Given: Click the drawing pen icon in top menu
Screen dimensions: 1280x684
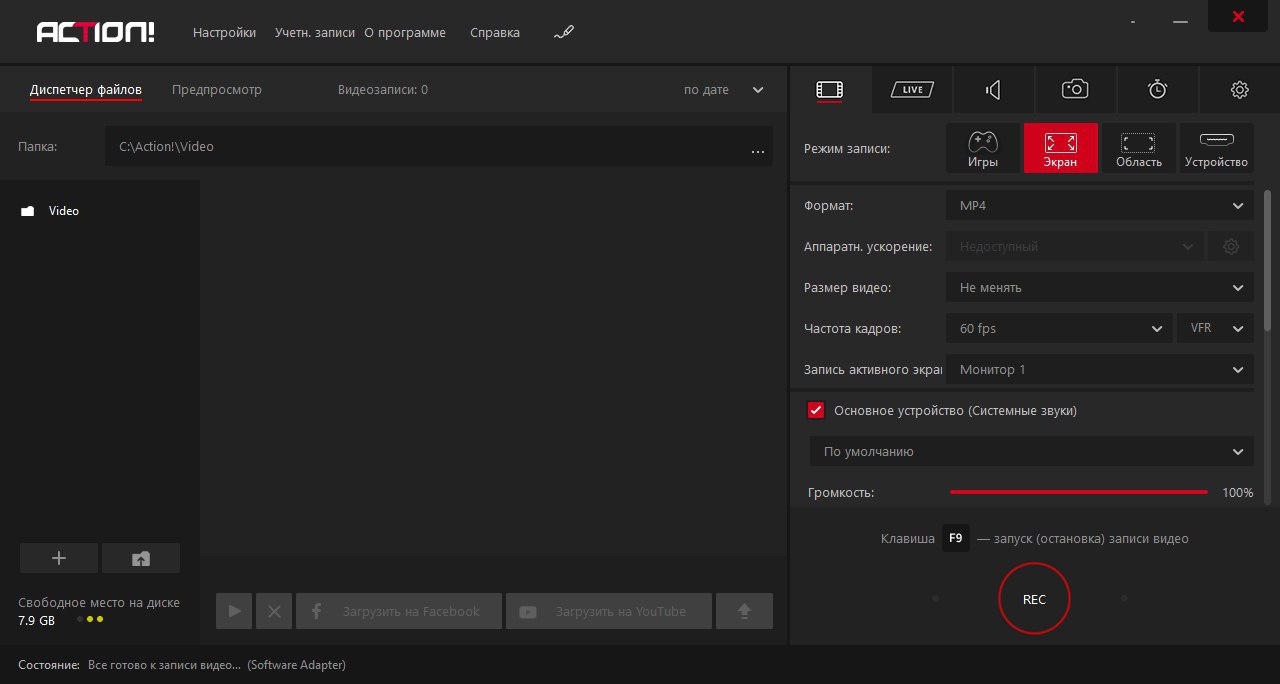Looking at the screenshot, I should point(564,32).
